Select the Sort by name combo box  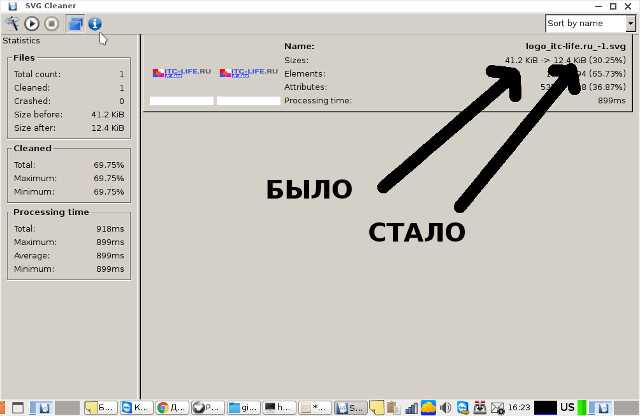590,23
